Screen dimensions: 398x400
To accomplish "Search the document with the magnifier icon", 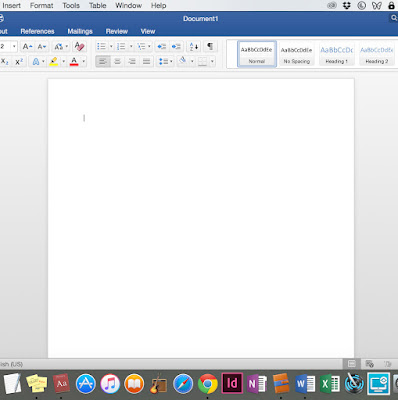I will pos(393,18).
